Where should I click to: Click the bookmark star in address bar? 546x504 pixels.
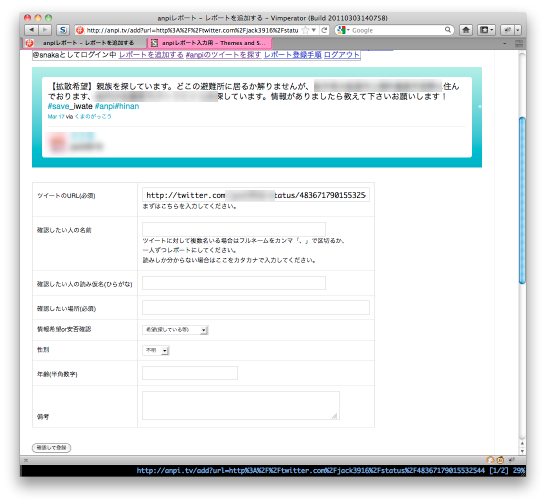click(x=306, y=30)
